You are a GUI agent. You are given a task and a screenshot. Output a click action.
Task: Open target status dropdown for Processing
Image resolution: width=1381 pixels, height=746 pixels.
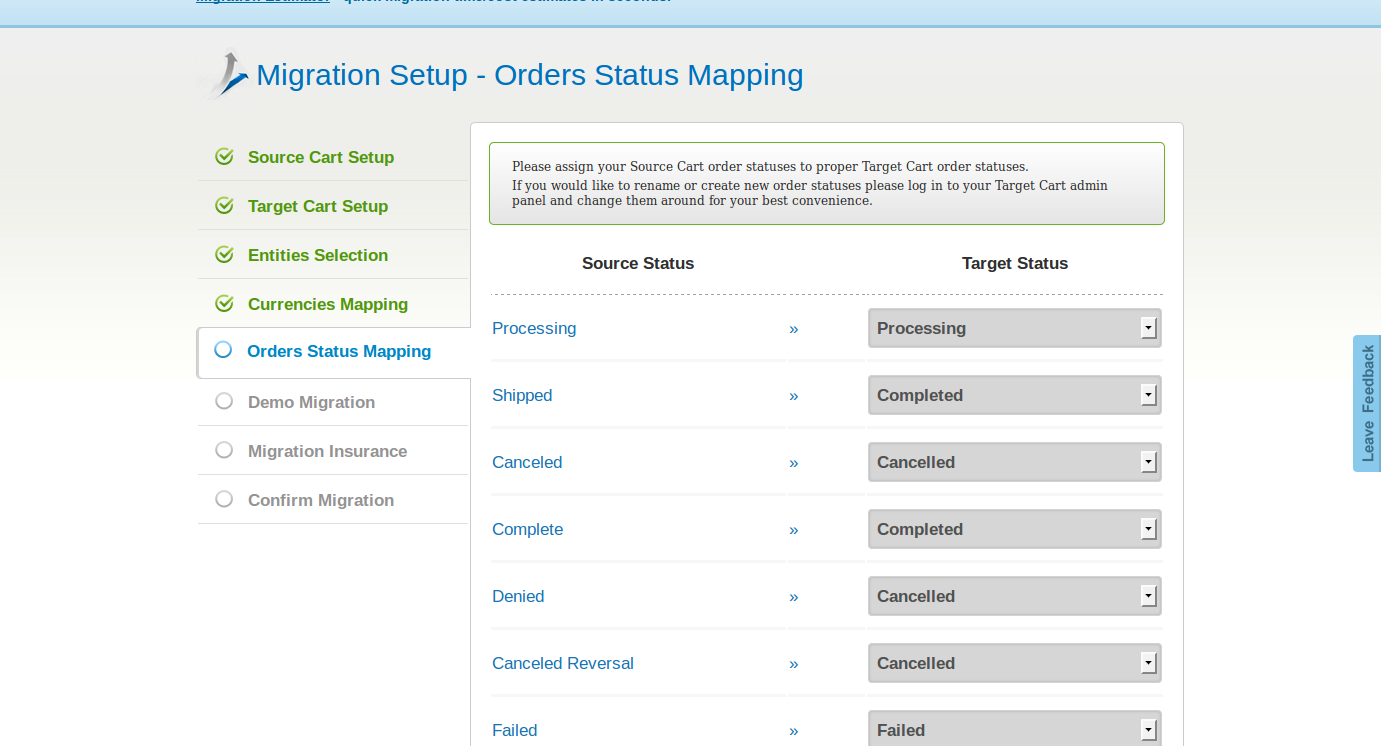[x=1014, y=328]
